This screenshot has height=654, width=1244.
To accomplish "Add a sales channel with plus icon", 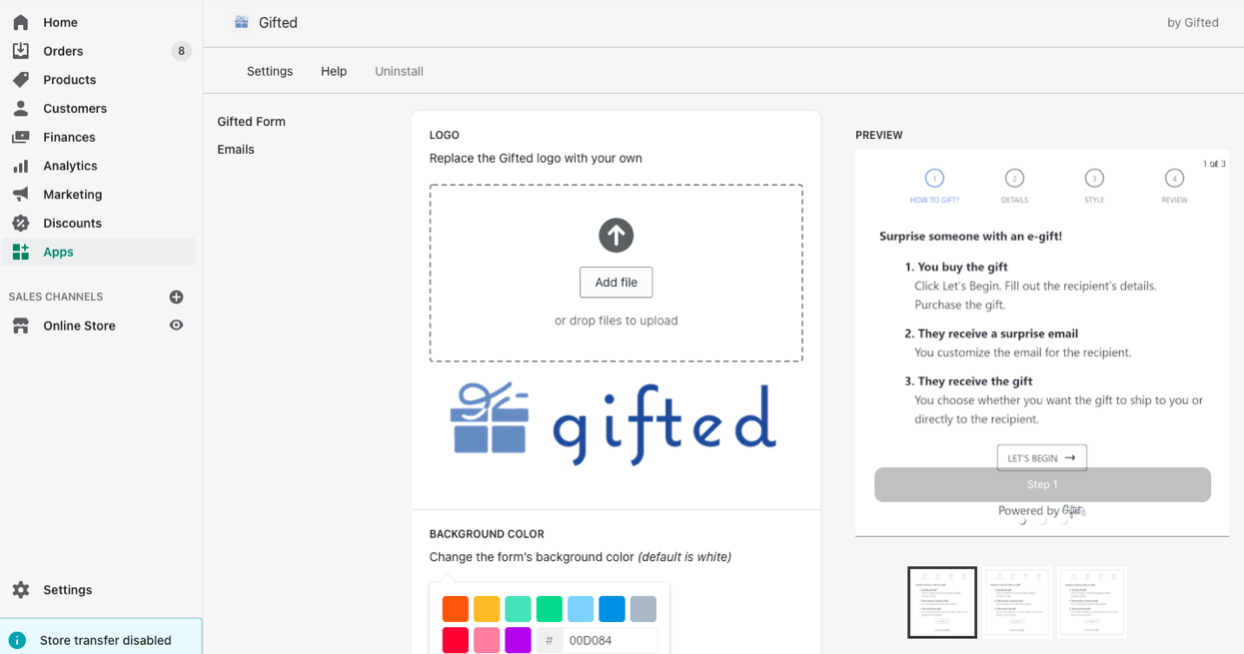I will pos(176,297).
